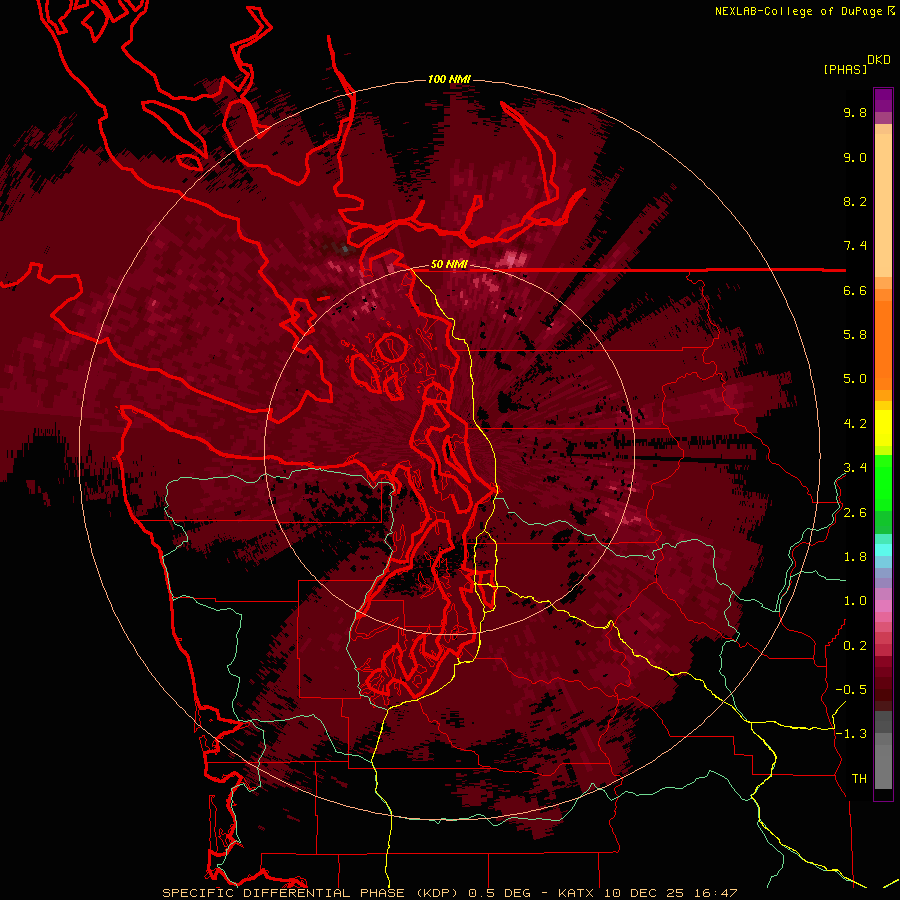The width and height of the screenshot is (900, 900).
Task: Click the [PHAS] legend header
Action: click(x=845, y=70)
